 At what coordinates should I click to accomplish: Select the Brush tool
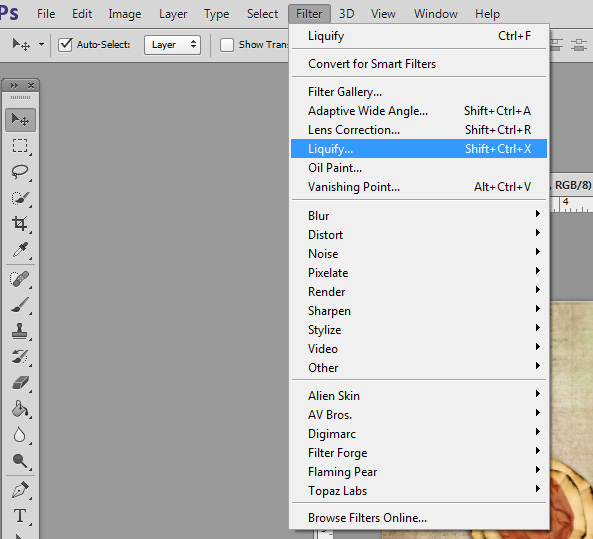20,305
